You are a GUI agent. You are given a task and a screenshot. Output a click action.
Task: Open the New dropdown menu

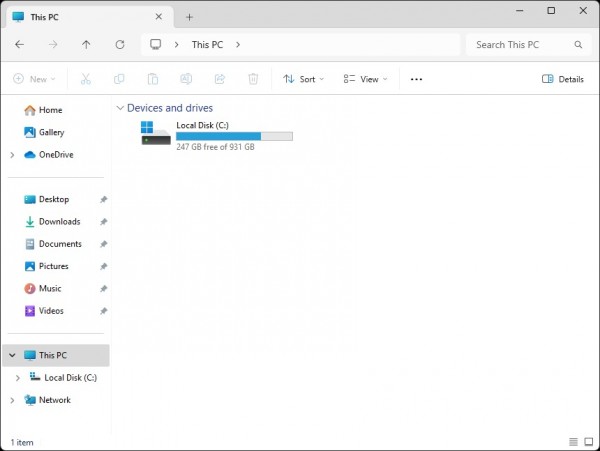(x=34, y=79)
